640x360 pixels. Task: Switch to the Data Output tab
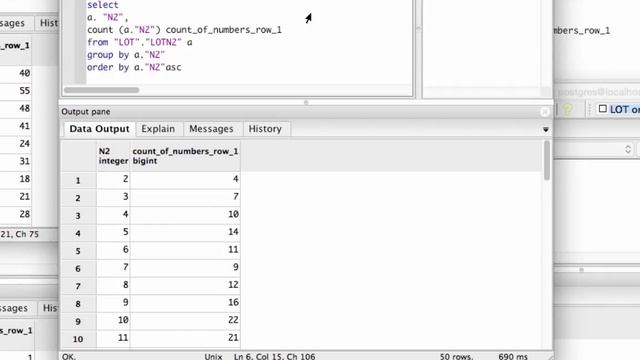pyautogui.click(x=99, y=129)
